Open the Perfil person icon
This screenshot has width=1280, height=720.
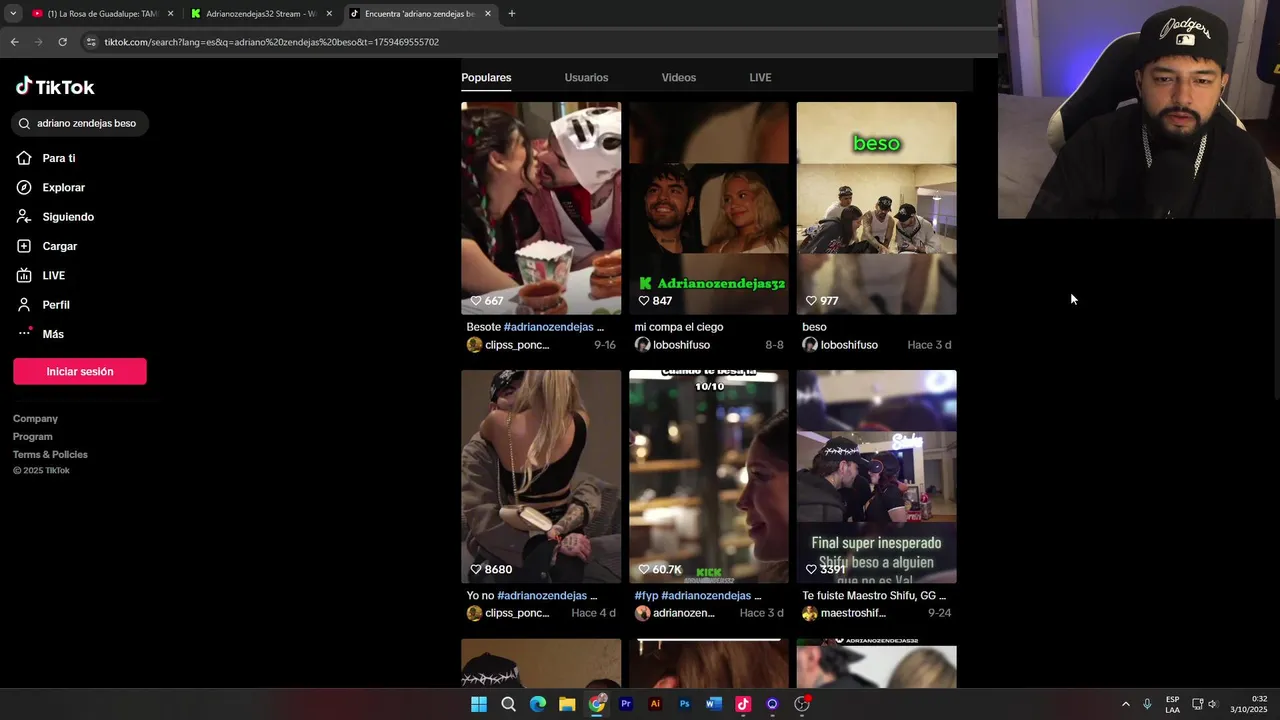point(24,305)
